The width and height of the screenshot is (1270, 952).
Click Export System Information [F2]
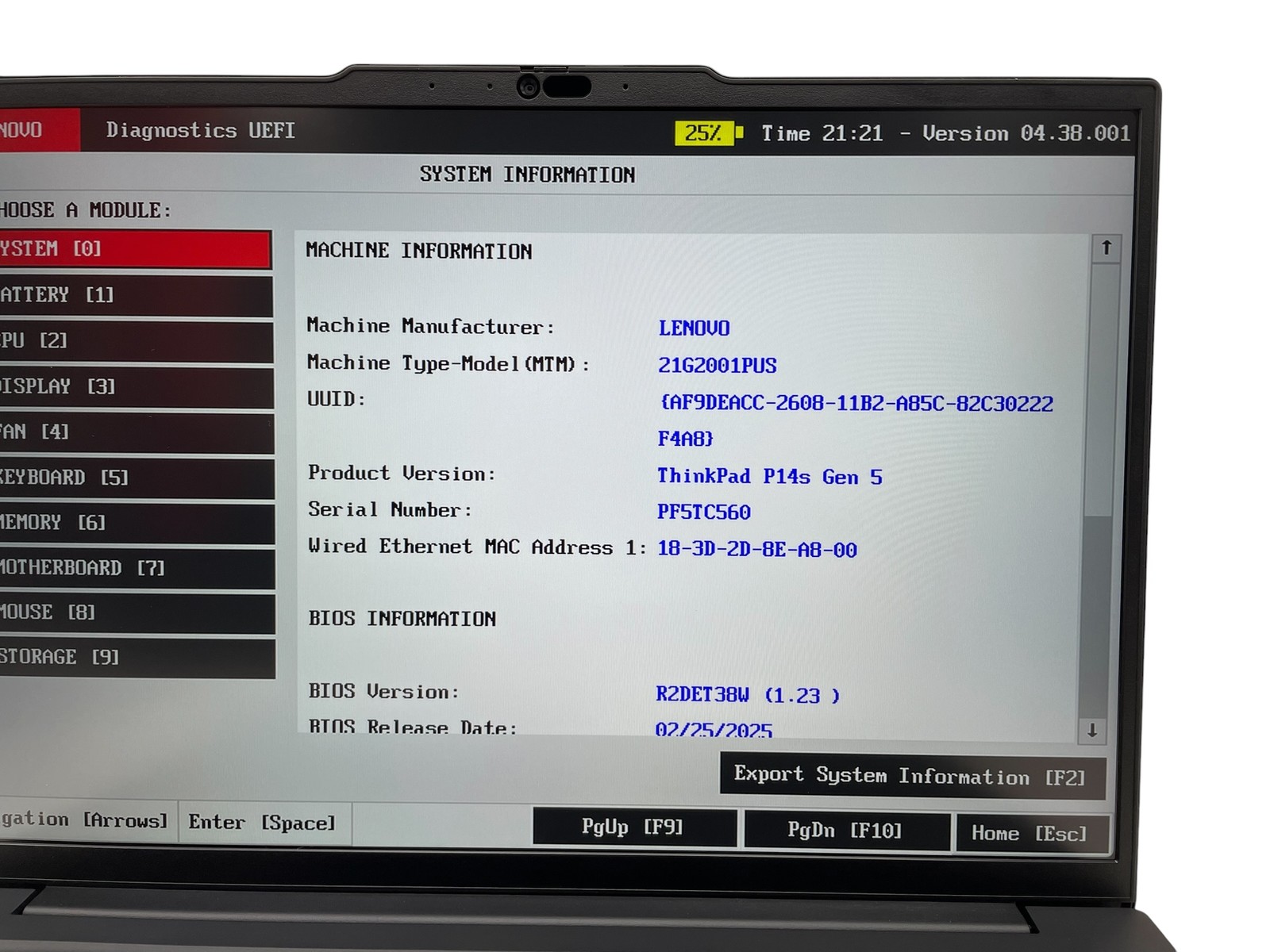click(912, 775)
